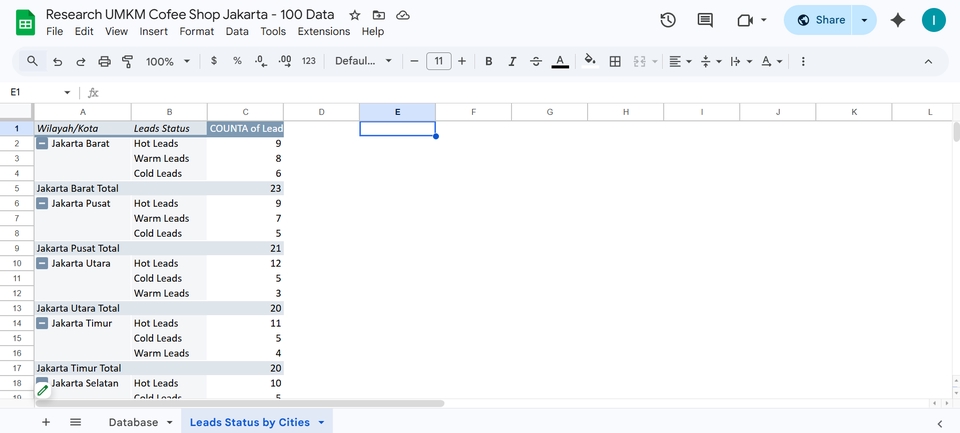The image size is (960, 433).
Task: Open the Edit menu
Action: pyautogui.click(x=84, y=31)
